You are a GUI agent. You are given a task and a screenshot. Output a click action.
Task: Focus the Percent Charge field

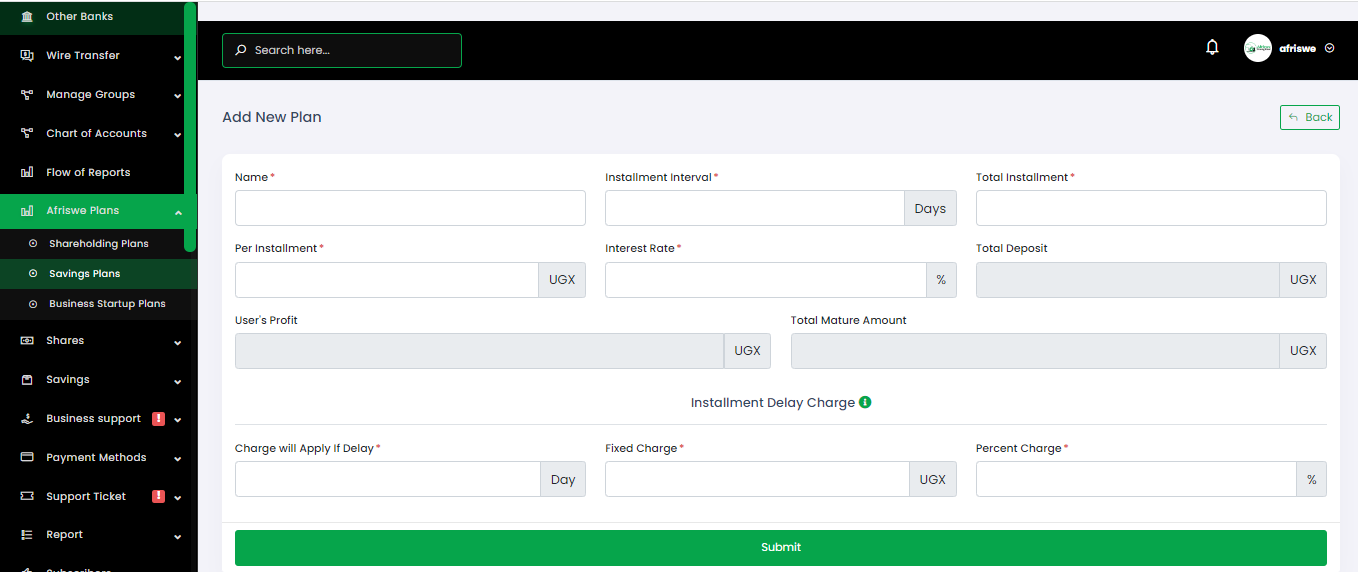coord(1136,479)
